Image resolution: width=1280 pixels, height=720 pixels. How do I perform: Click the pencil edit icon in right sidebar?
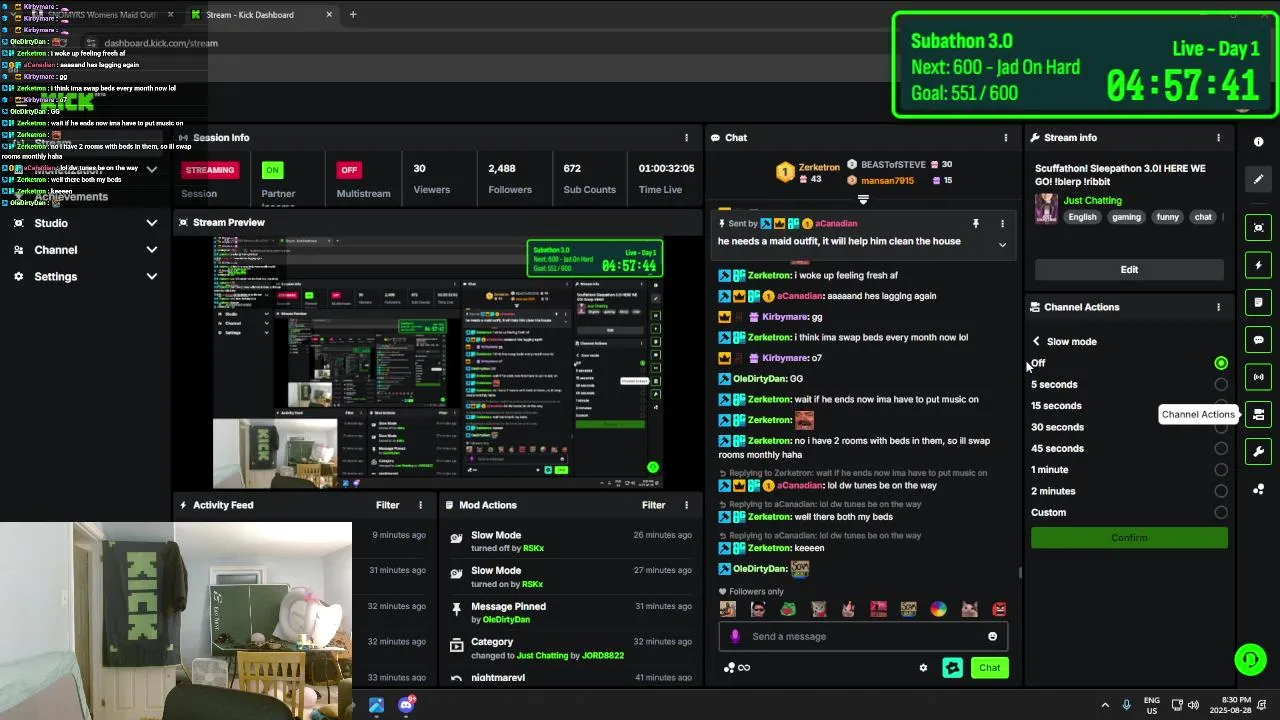click(1258, 179)
